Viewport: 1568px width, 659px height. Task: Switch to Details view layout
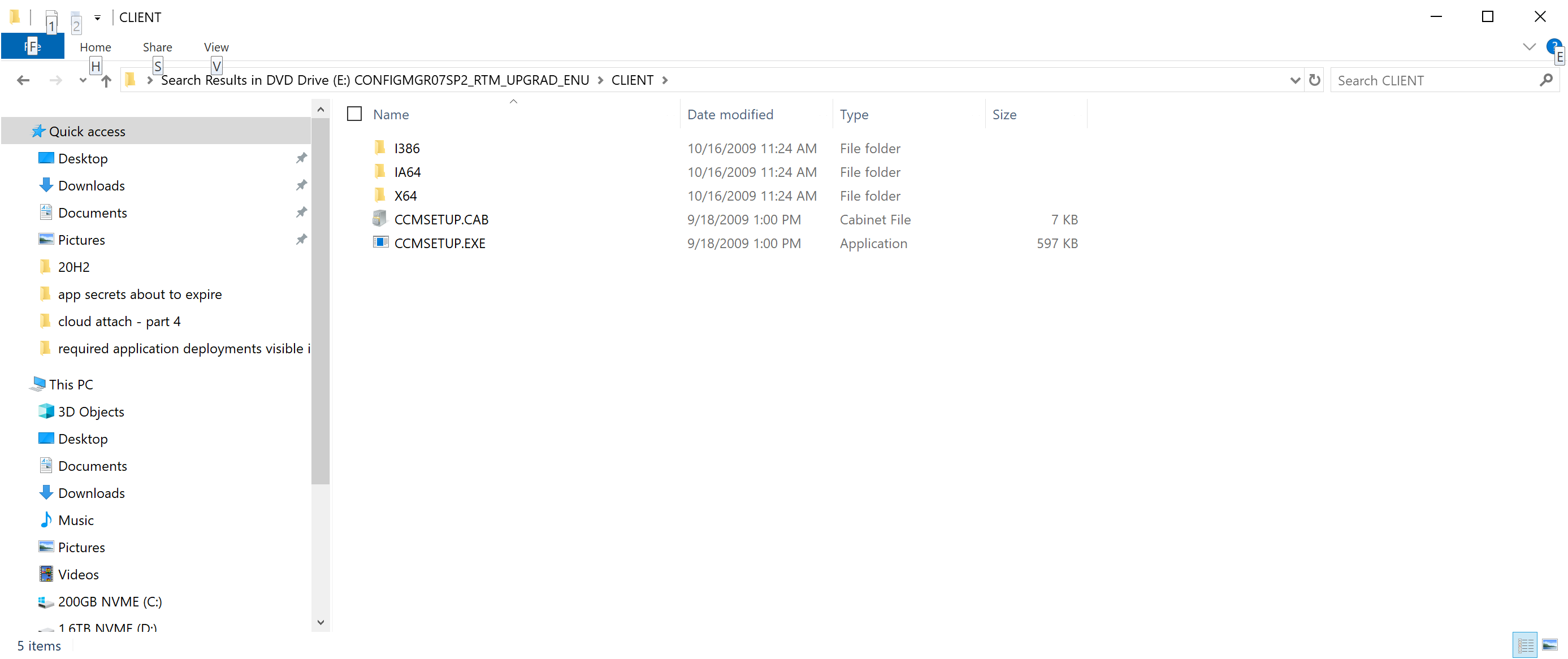click(x=1525, y=645)
